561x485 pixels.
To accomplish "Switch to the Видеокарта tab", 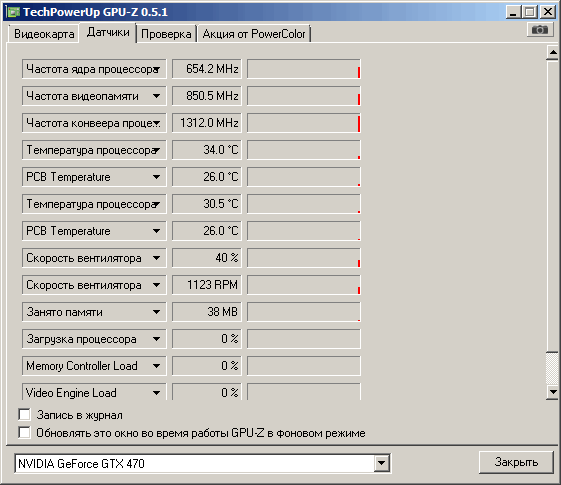I will point(44,34).
